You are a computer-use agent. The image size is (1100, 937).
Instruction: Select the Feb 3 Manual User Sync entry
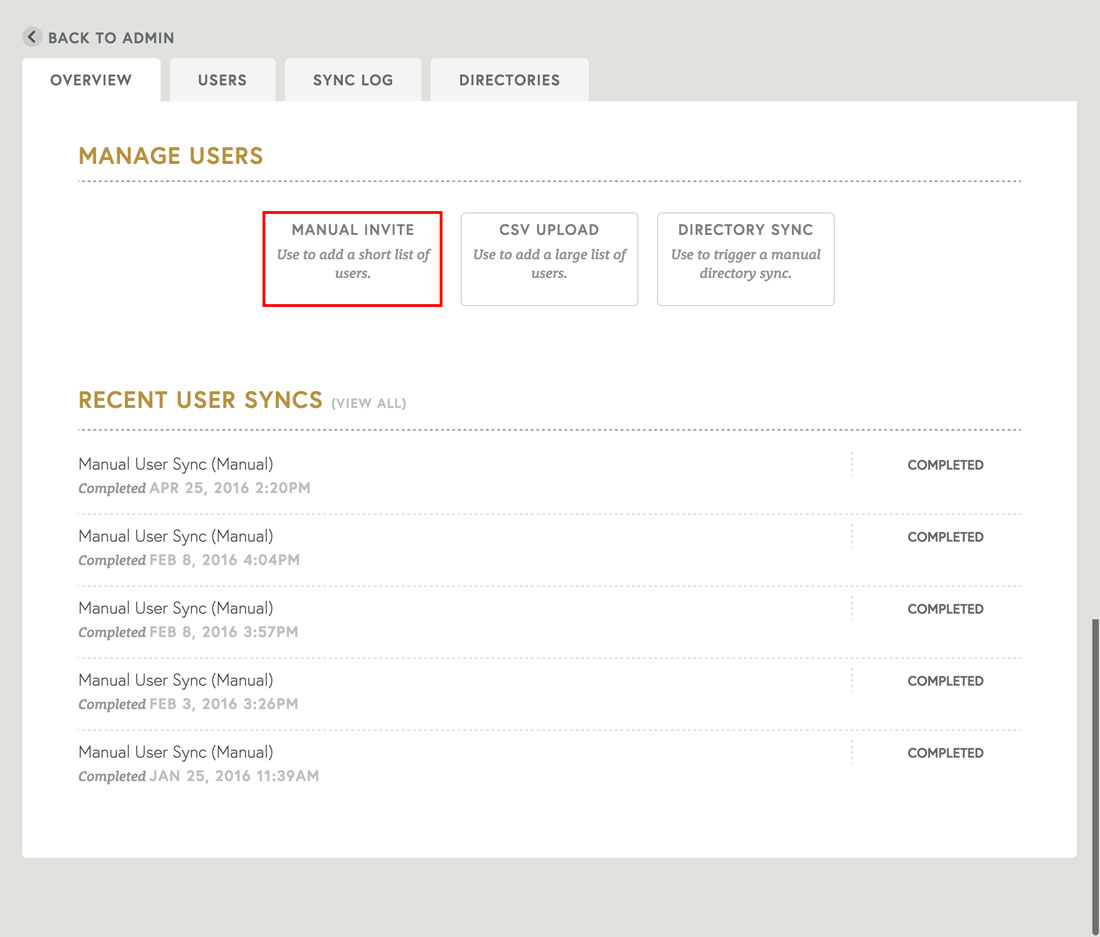coord(176,680)
